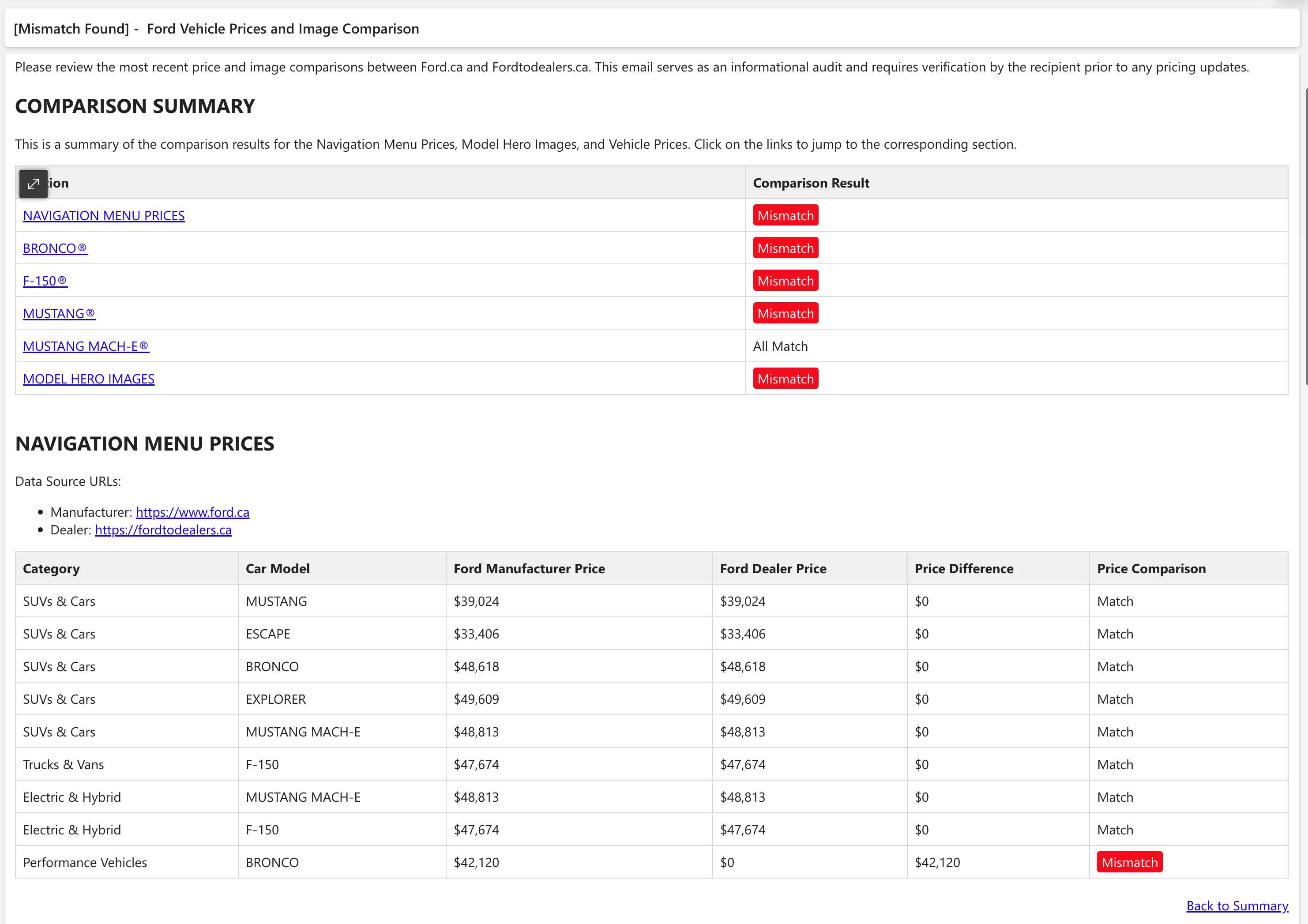Open the MODEL HERO IMAGES section
This screenshot has height=924, width=1308.
click(89, 378)
